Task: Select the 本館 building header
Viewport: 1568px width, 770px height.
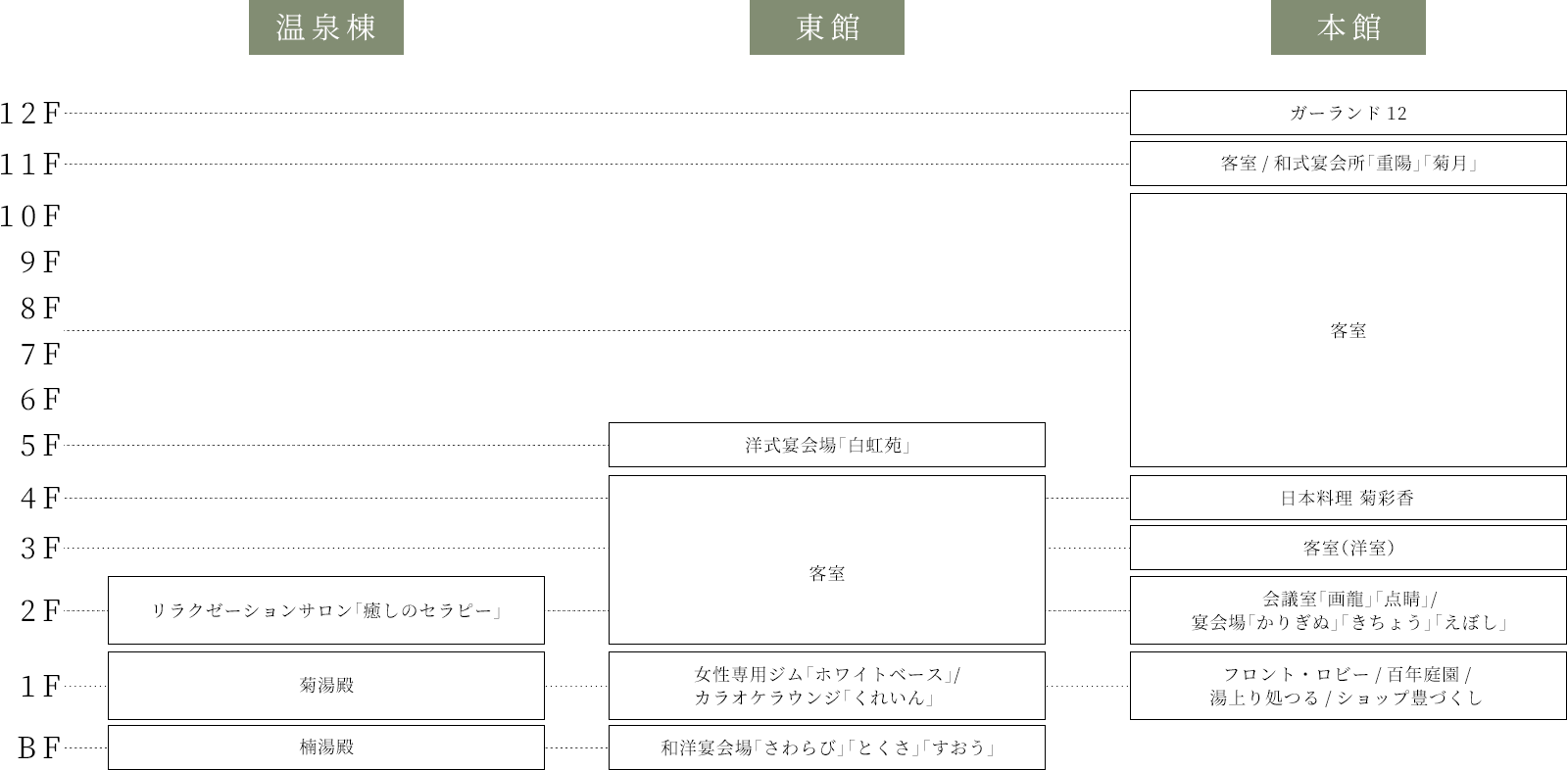Action: tap(1347, 27)
